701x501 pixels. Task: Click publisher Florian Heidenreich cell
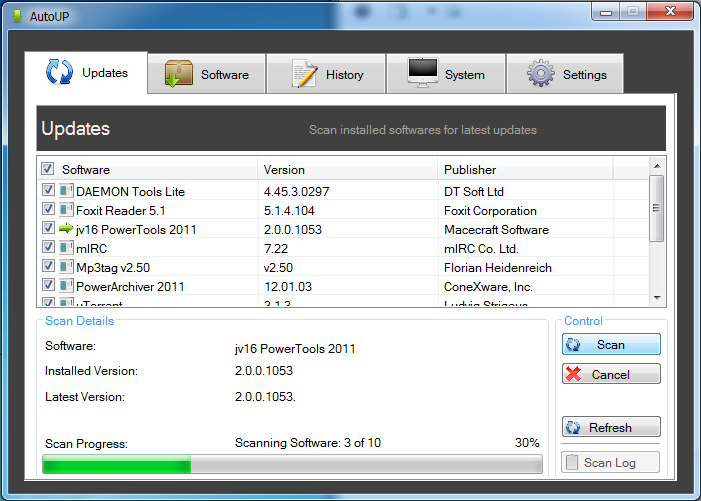tap(498, 268)
